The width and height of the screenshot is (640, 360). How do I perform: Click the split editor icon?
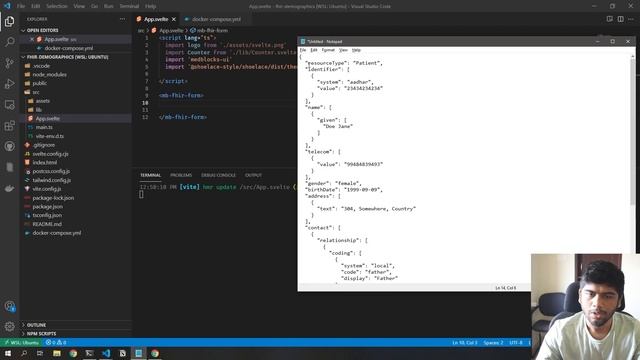click(x=620, y=19)
